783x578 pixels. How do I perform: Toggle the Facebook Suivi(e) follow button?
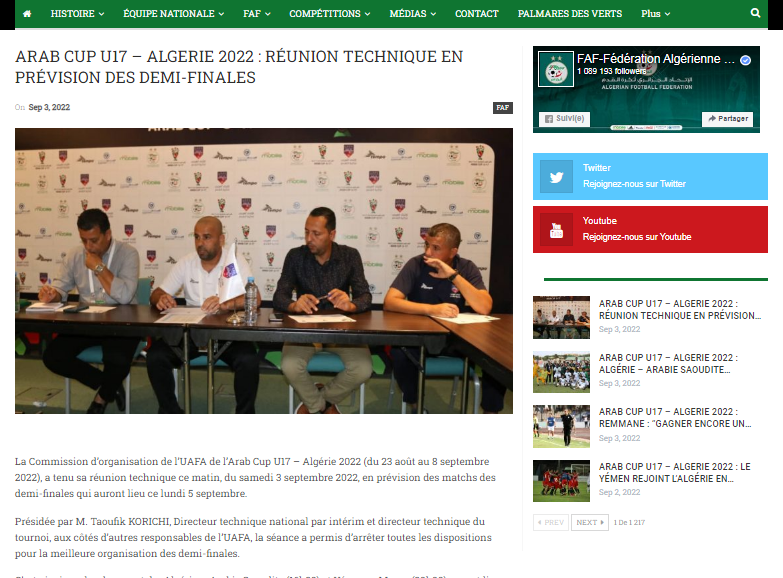tap(564, 119)
